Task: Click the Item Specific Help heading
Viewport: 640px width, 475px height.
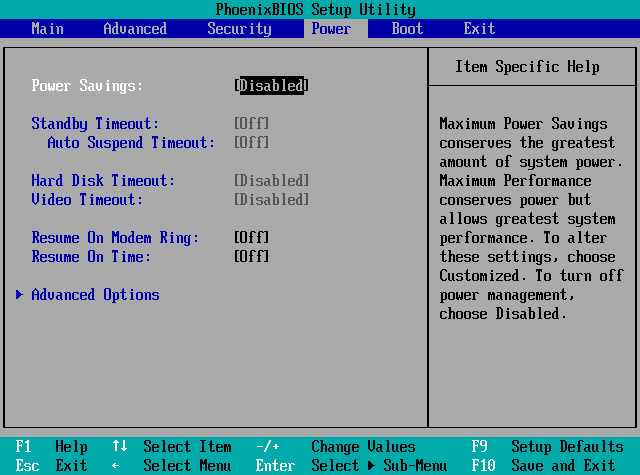Action: click(527, 67)
